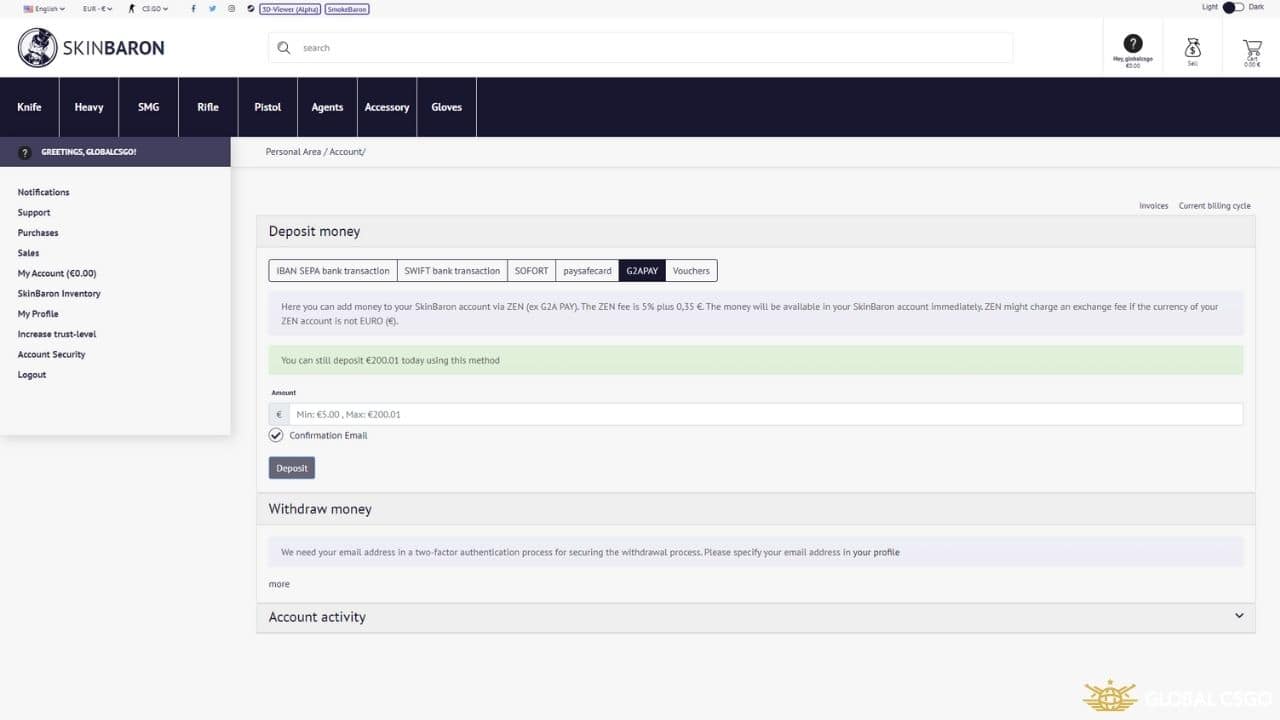This screenshot has width=1280, height=720.
Task: Toggle the Light/Dark theme switch
Action: [1233, 7]
